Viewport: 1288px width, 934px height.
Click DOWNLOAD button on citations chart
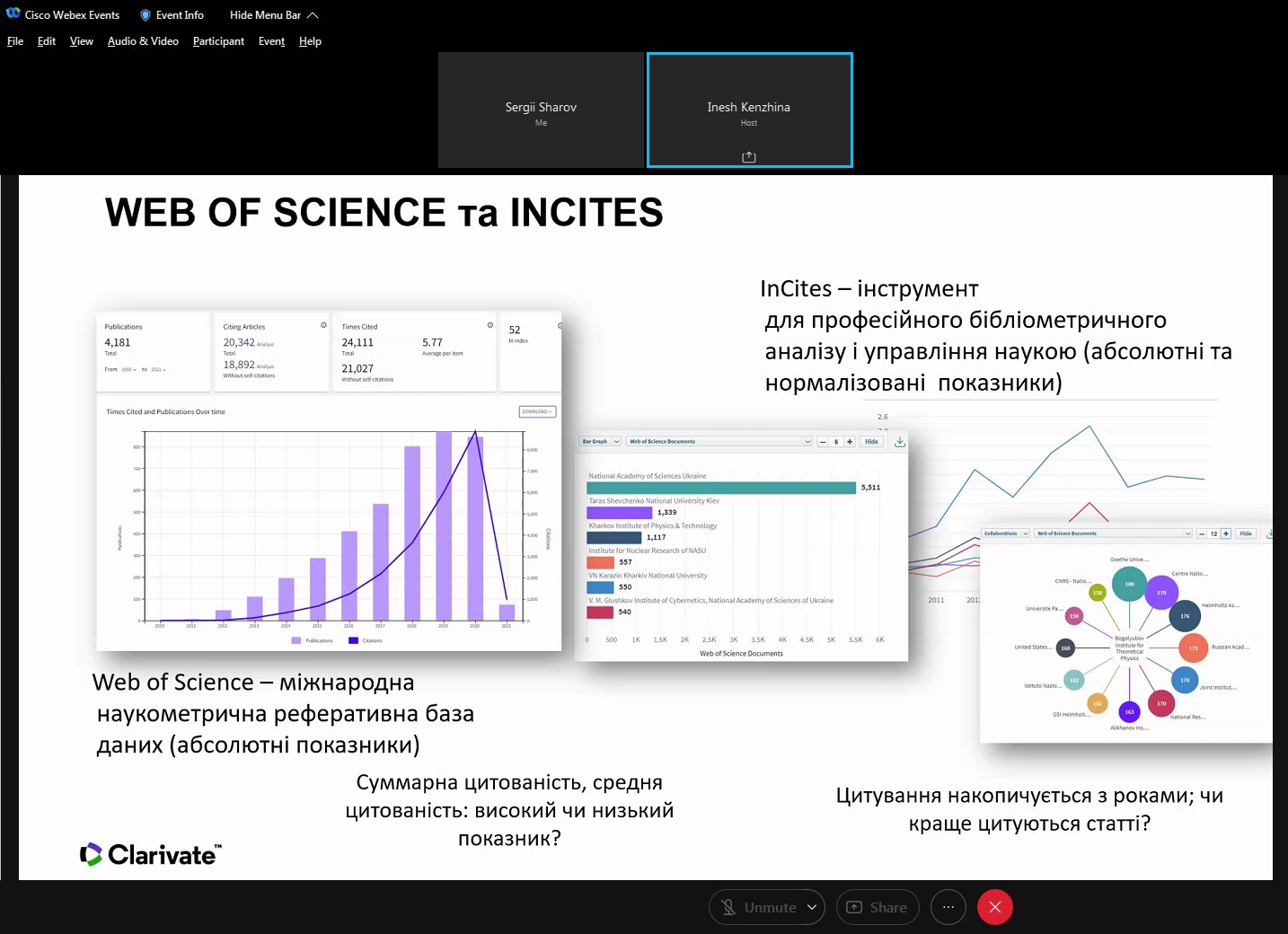(537, 411)
